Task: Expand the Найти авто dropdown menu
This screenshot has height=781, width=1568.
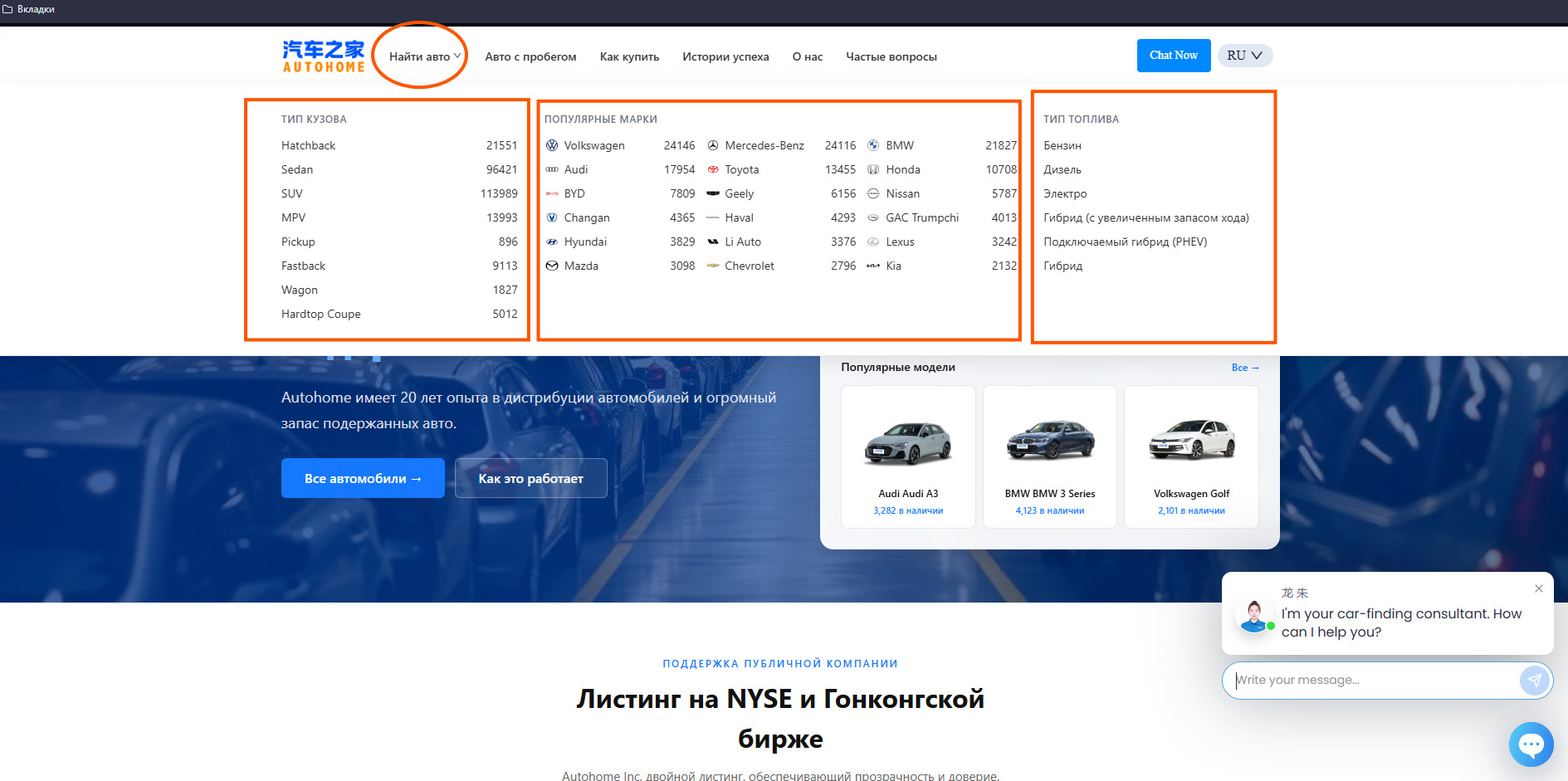Action: tap(424, 56)
